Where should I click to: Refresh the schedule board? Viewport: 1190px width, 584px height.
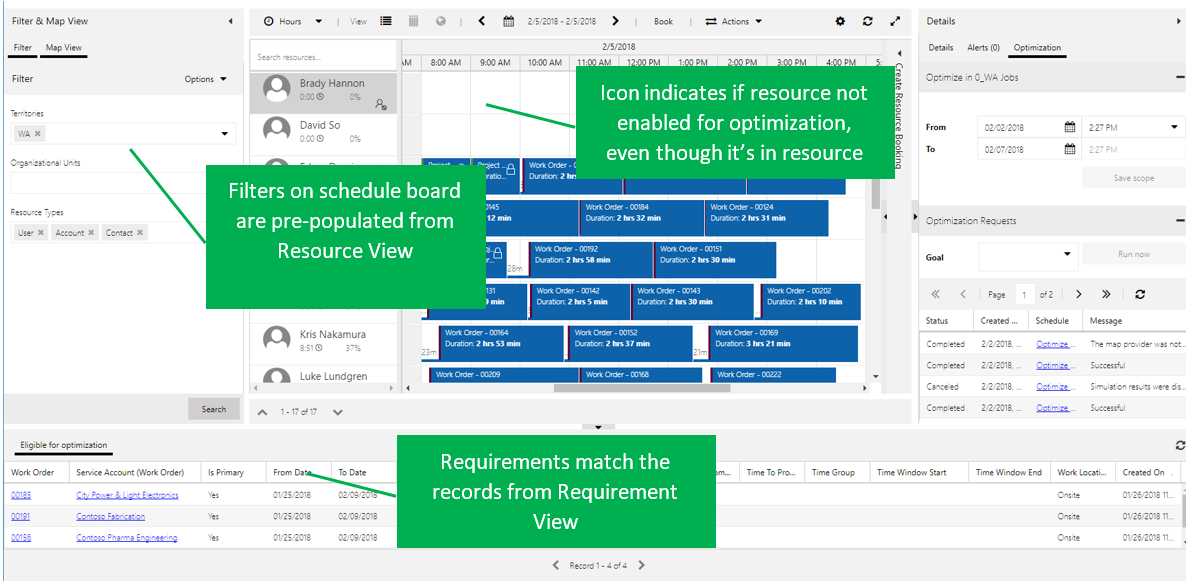[x=867, y=21]
